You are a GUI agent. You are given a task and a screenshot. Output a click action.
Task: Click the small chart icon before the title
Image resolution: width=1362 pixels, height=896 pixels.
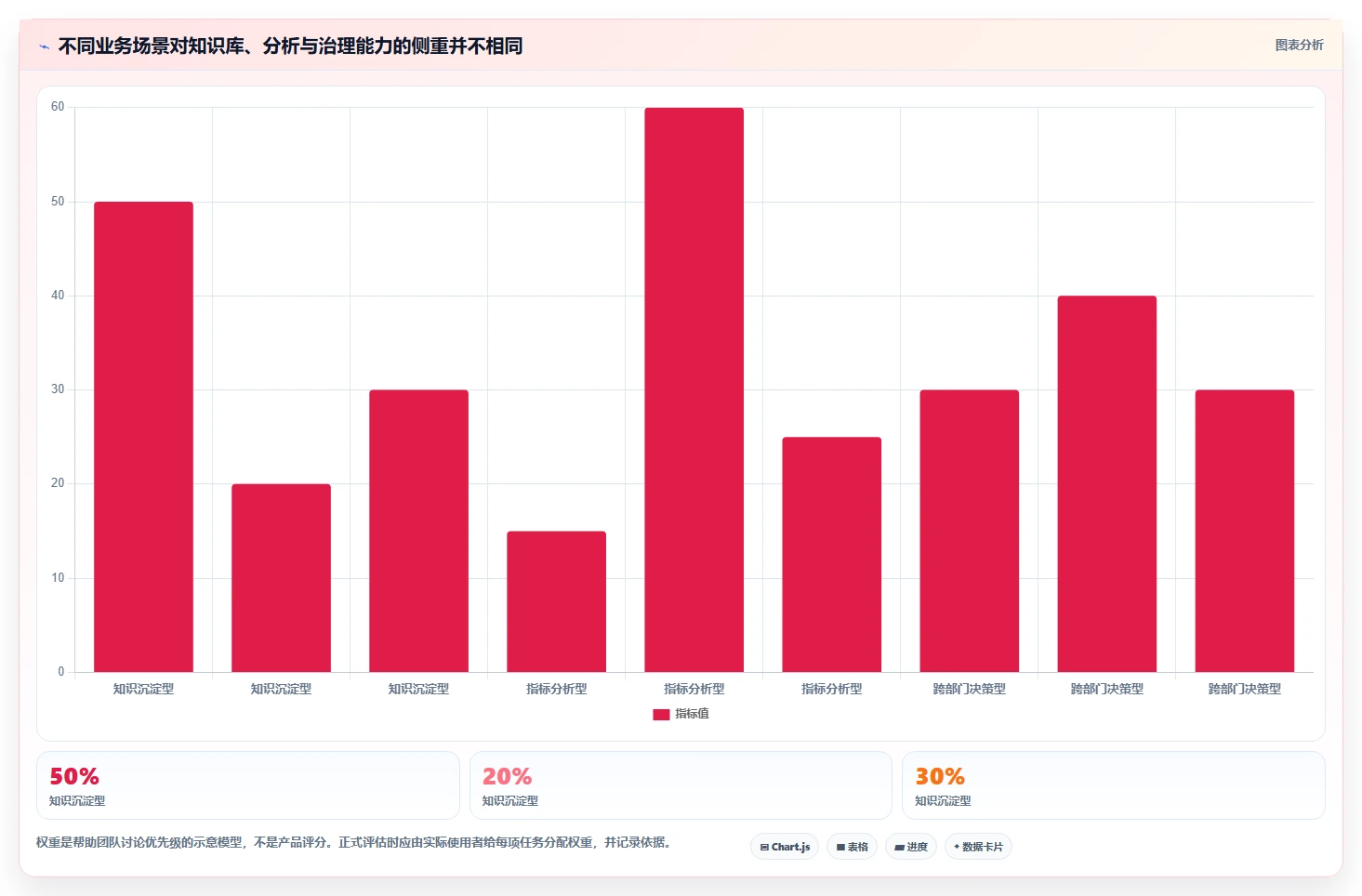(44, 46)
